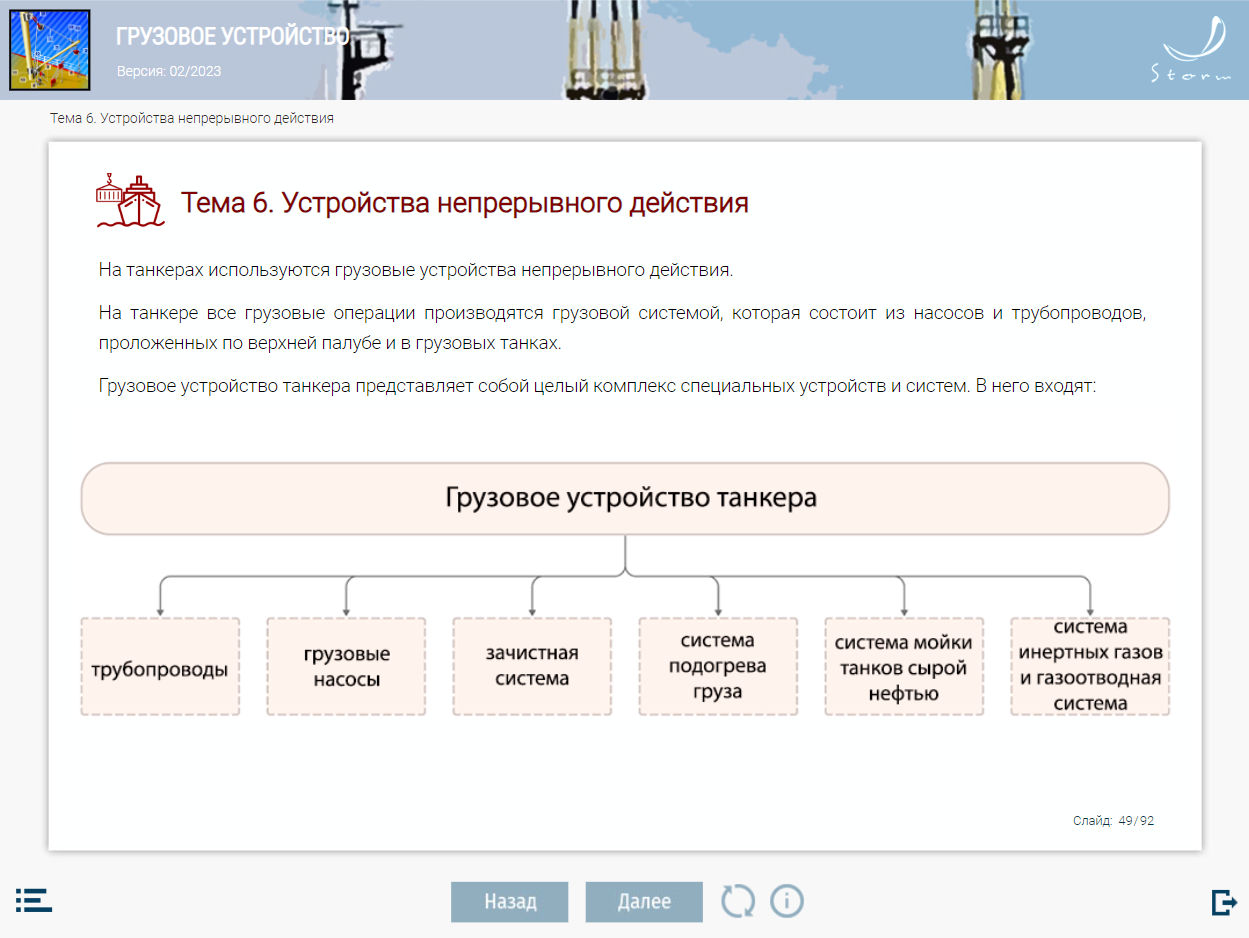Select the зачистная система diagram box
This screenshot has width=1249, height=938.
pyautogui.click(x=532, y=666)
